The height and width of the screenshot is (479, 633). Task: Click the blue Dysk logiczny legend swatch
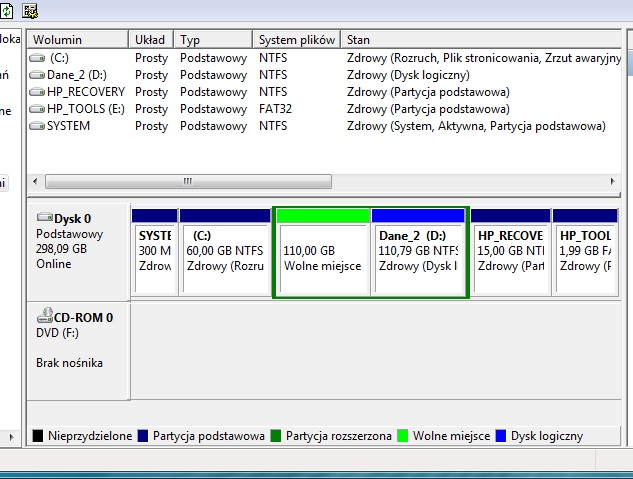501,436
